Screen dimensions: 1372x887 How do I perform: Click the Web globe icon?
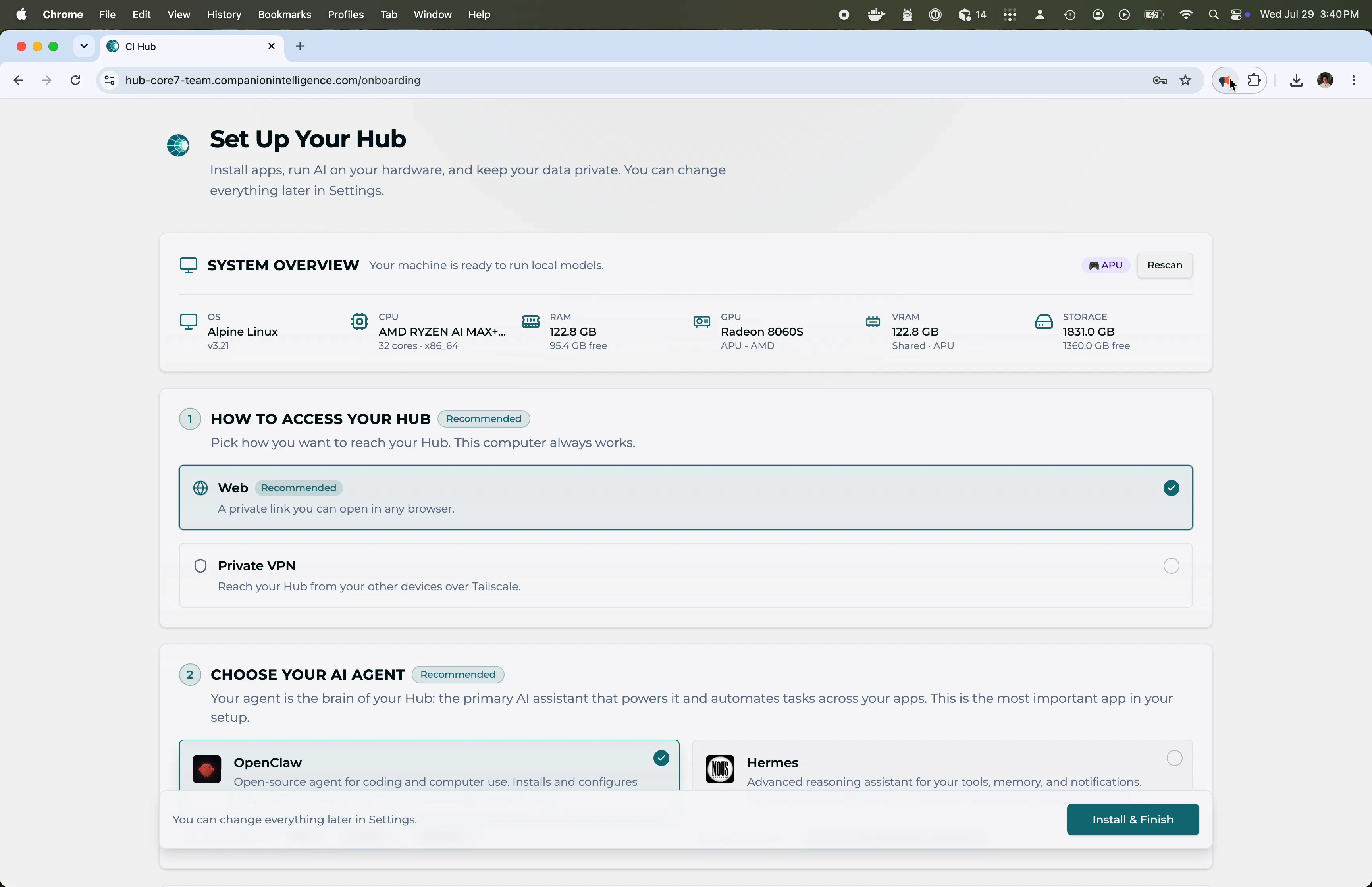point(200,488)
